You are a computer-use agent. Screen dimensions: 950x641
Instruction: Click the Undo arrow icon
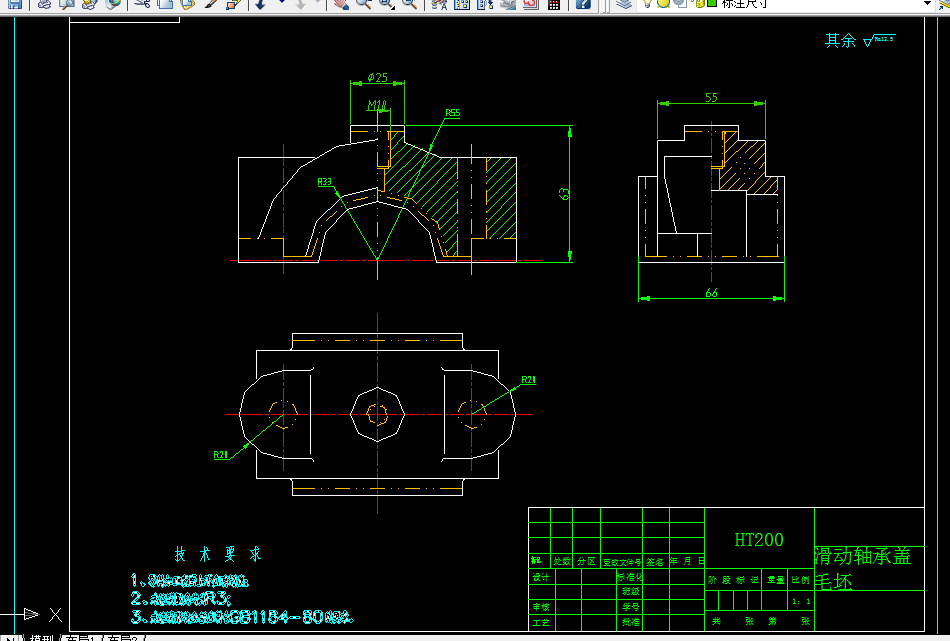261,4
